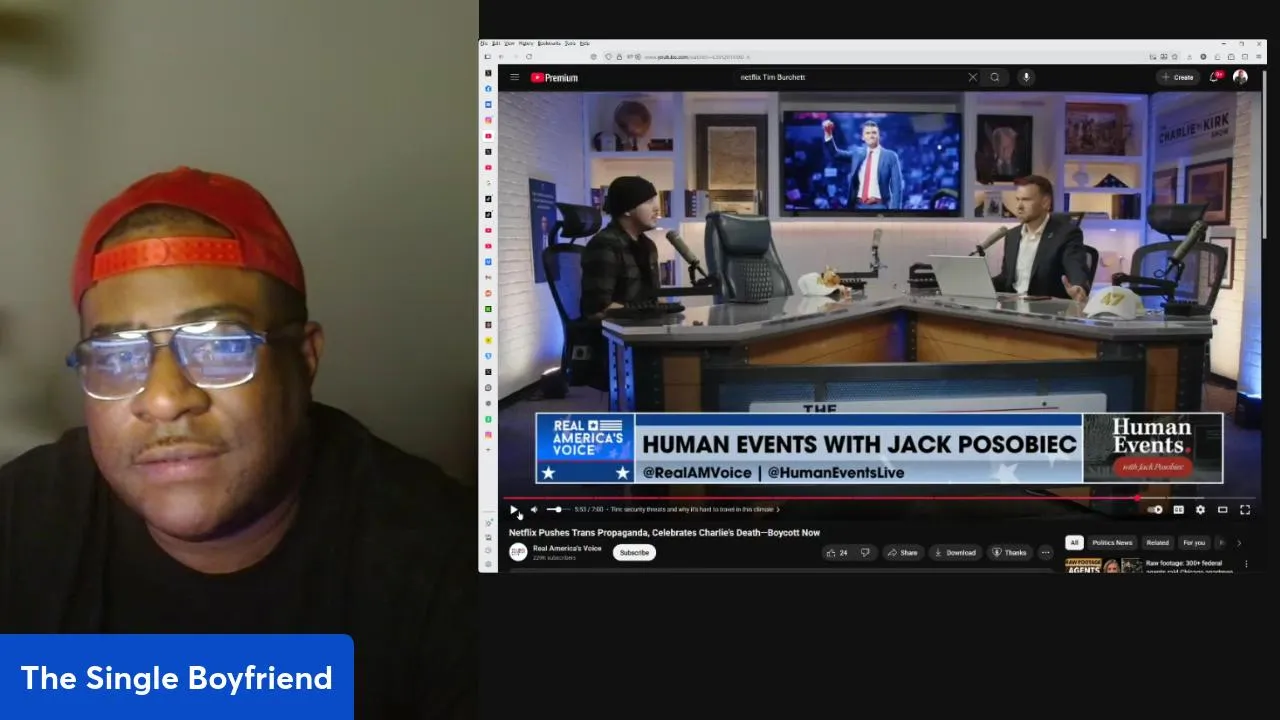Switch to theater mode

[x=1222, y=510]
